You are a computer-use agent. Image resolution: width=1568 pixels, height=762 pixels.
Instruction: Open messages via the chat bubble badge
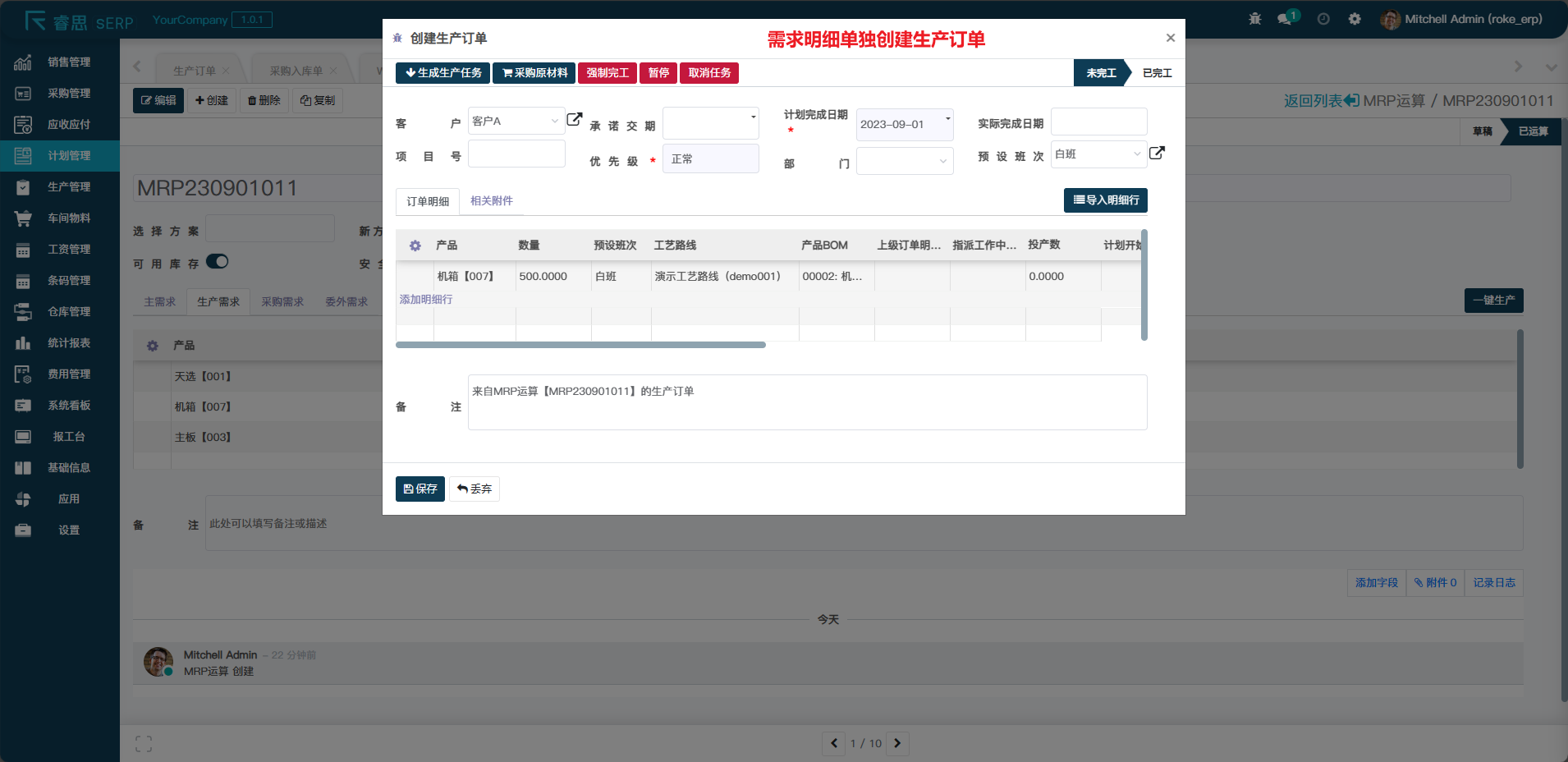coord(1285,18)
